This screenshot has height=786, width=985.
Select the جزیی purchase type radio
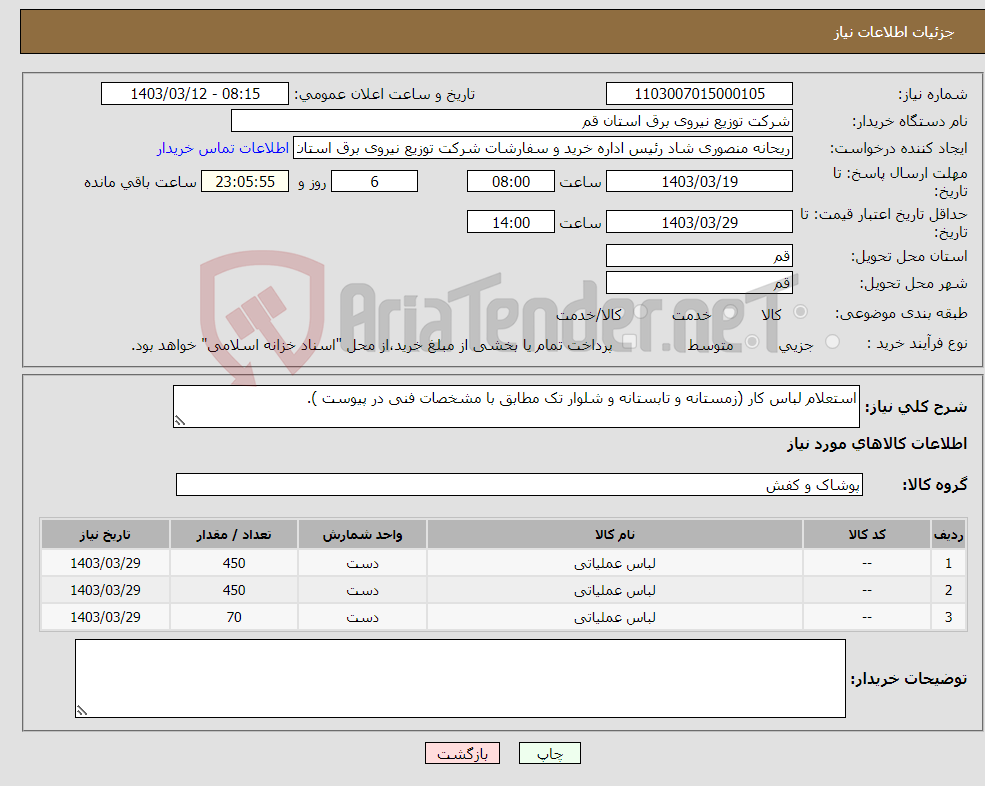pyautogui.click(x=832, y=342)
